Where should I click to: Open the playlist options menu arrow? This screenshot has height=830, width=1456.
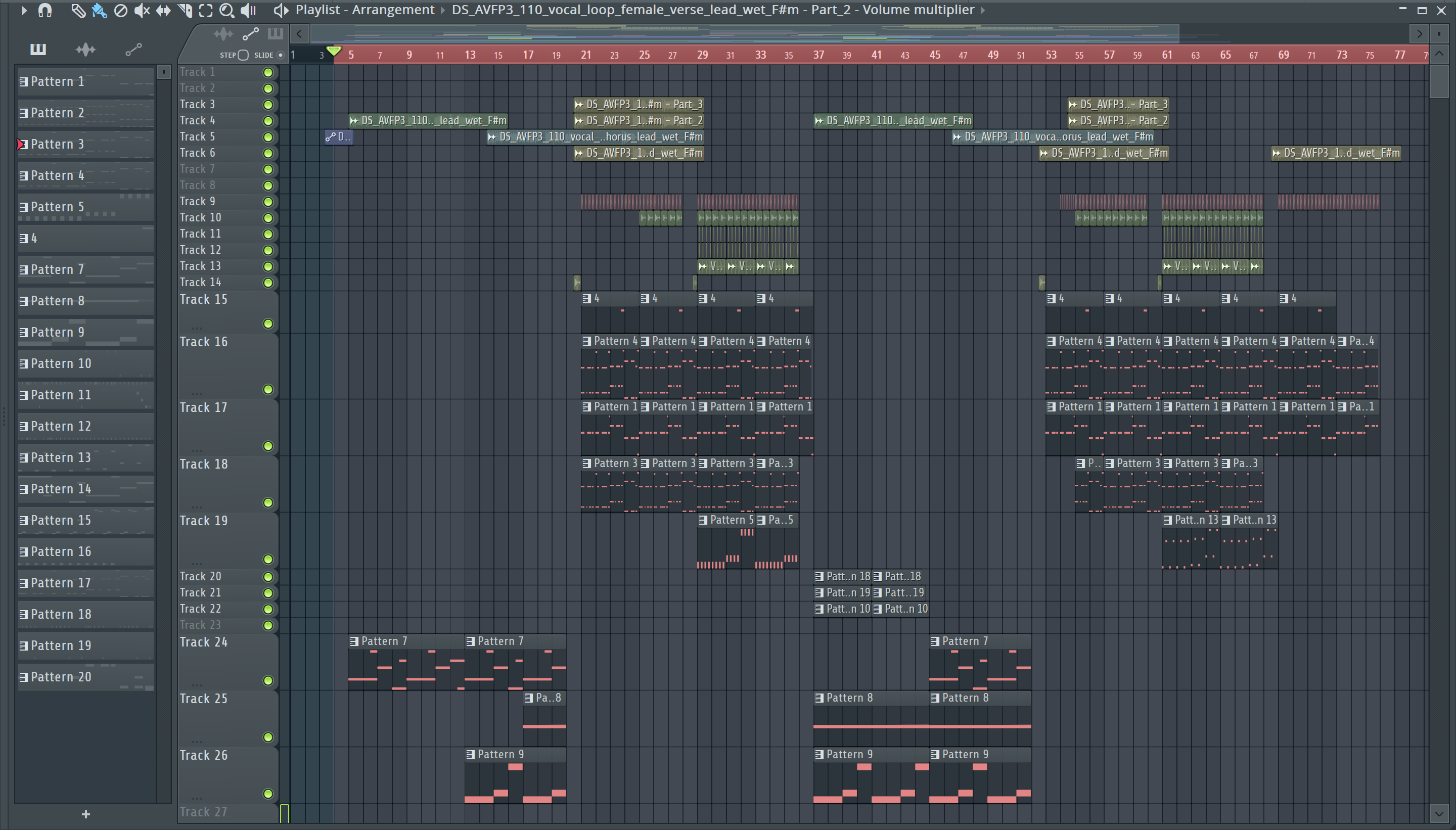click(x=24, y=10)
